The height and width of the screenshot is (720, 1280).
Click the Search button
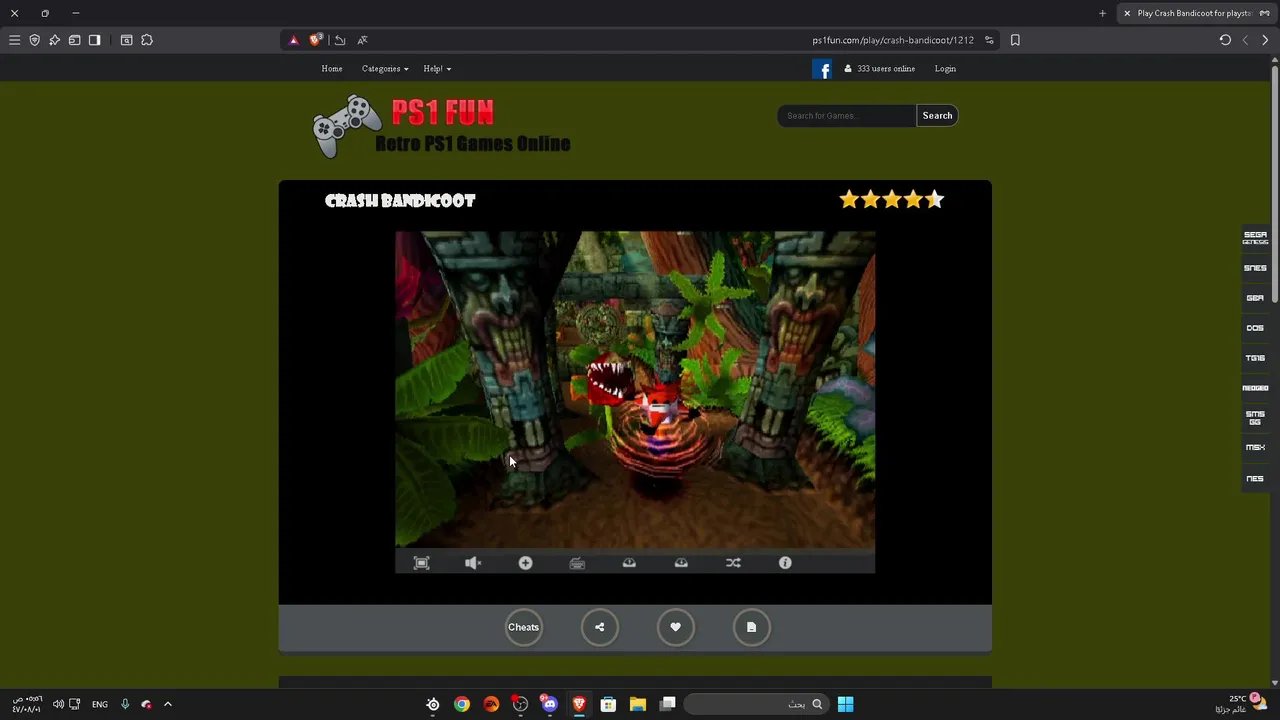pos(937,116)
